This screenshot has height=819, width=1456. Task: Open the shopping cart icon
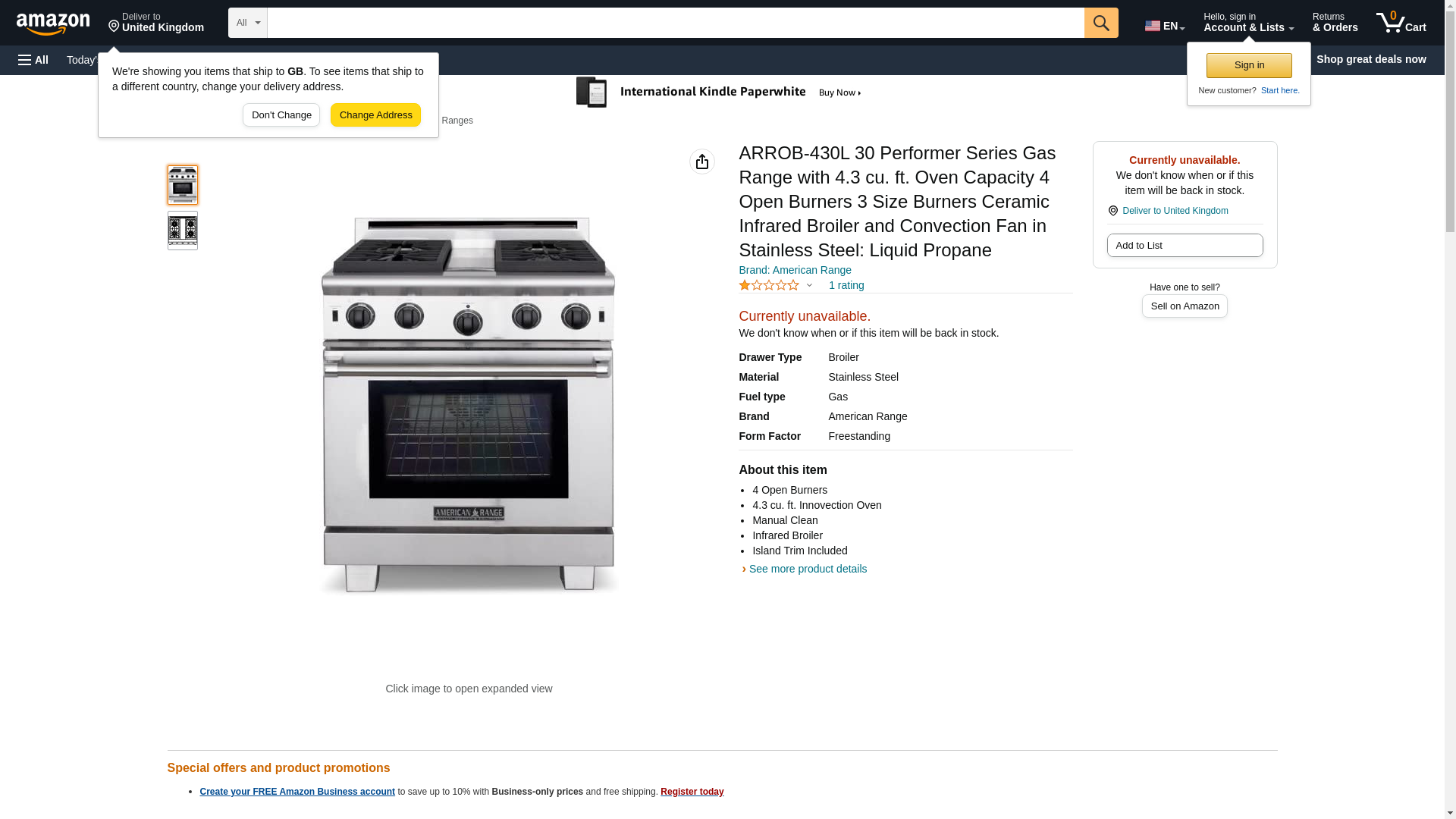[x=1401, y=23]
